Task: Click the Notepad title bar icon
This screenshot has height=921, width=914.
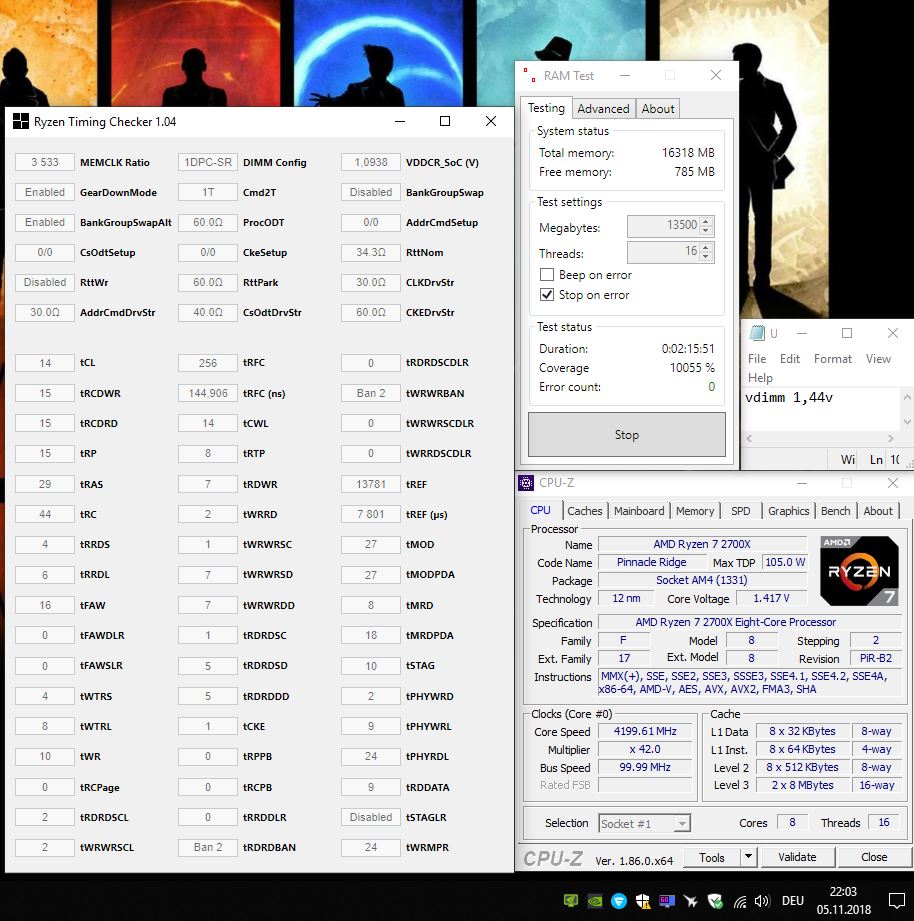Action: [x=757, y=333]
